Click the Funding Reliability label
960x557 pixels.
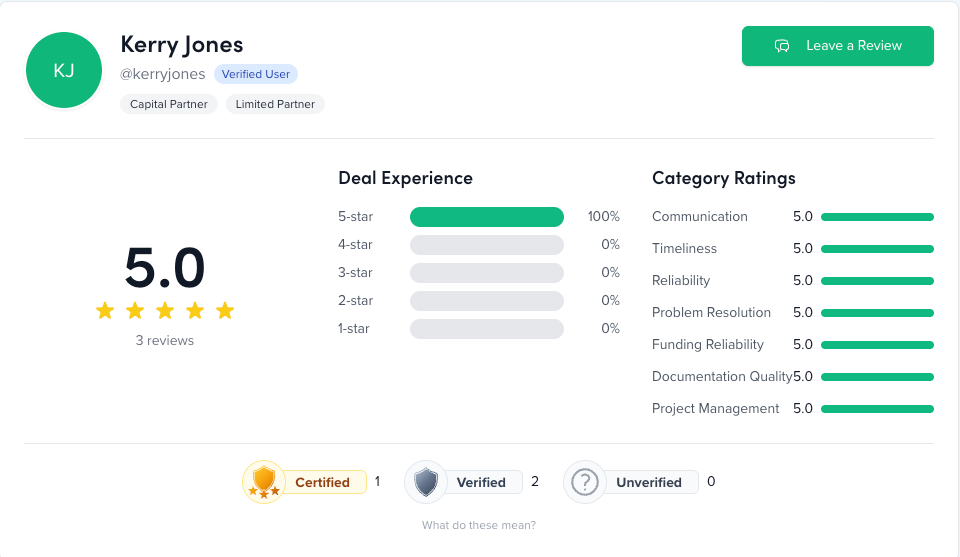[x=708, y=345]
